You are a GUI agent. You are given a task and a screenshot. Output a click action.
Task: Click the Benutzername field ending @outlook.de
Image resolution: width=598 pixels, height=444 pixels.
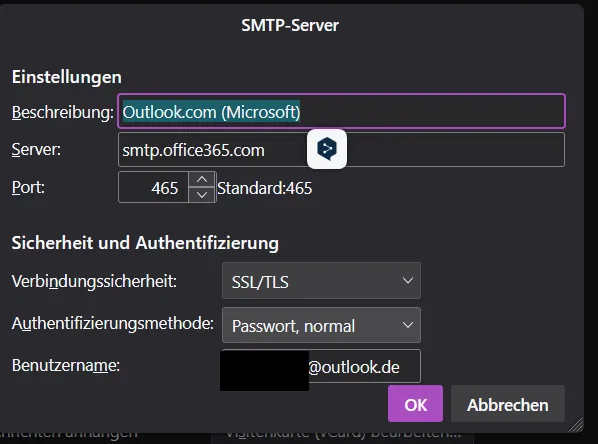pos(321,366)
